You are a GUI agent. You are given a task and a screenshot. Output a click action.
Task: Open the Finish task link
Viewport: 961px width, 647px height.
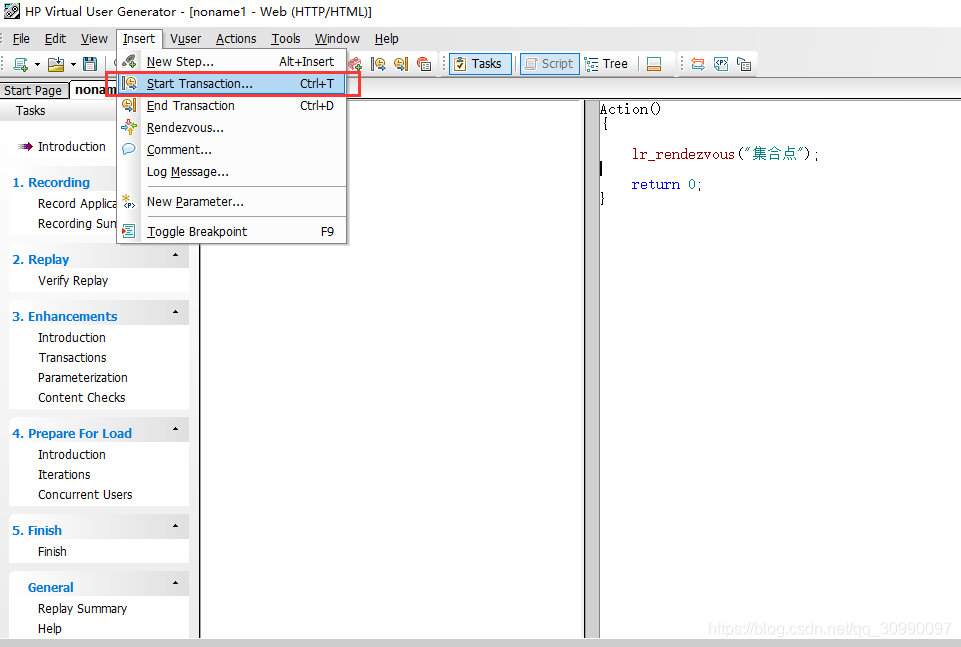click(52, 551)
